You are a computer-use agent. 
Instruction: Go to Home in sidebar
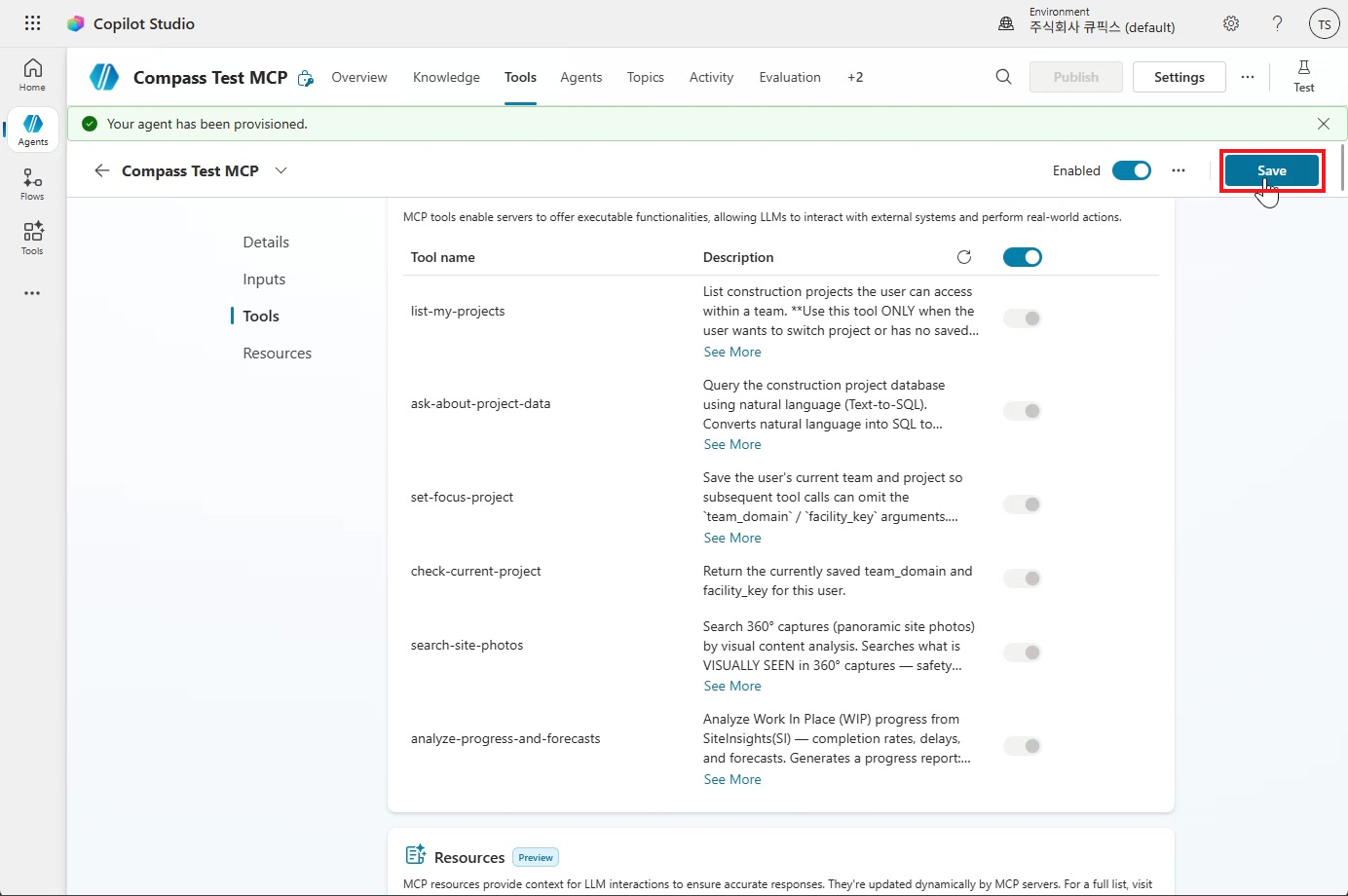32,75
